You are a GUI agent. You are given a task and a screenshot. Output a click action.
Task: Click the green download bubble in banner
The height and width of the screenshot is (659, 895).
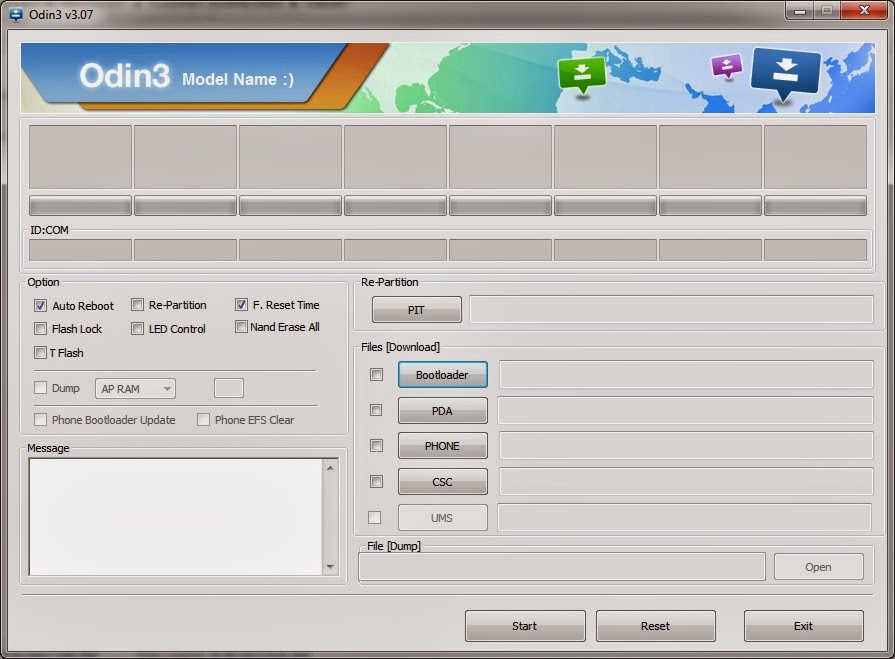tap(582, 75)
